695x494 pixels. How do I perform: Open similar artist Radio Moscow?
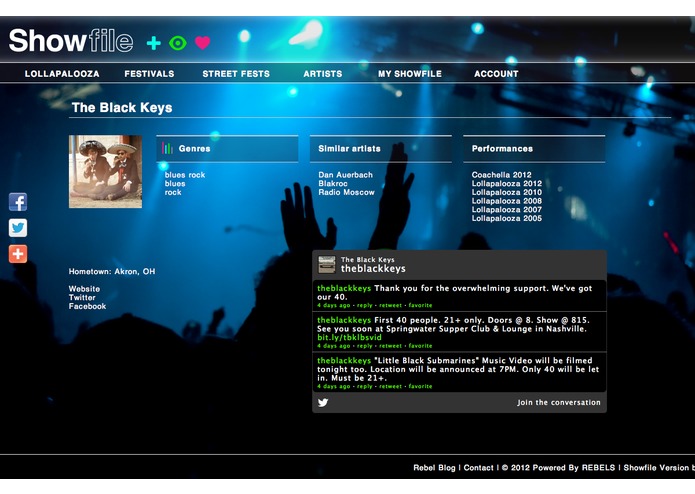tap(347, 192)
